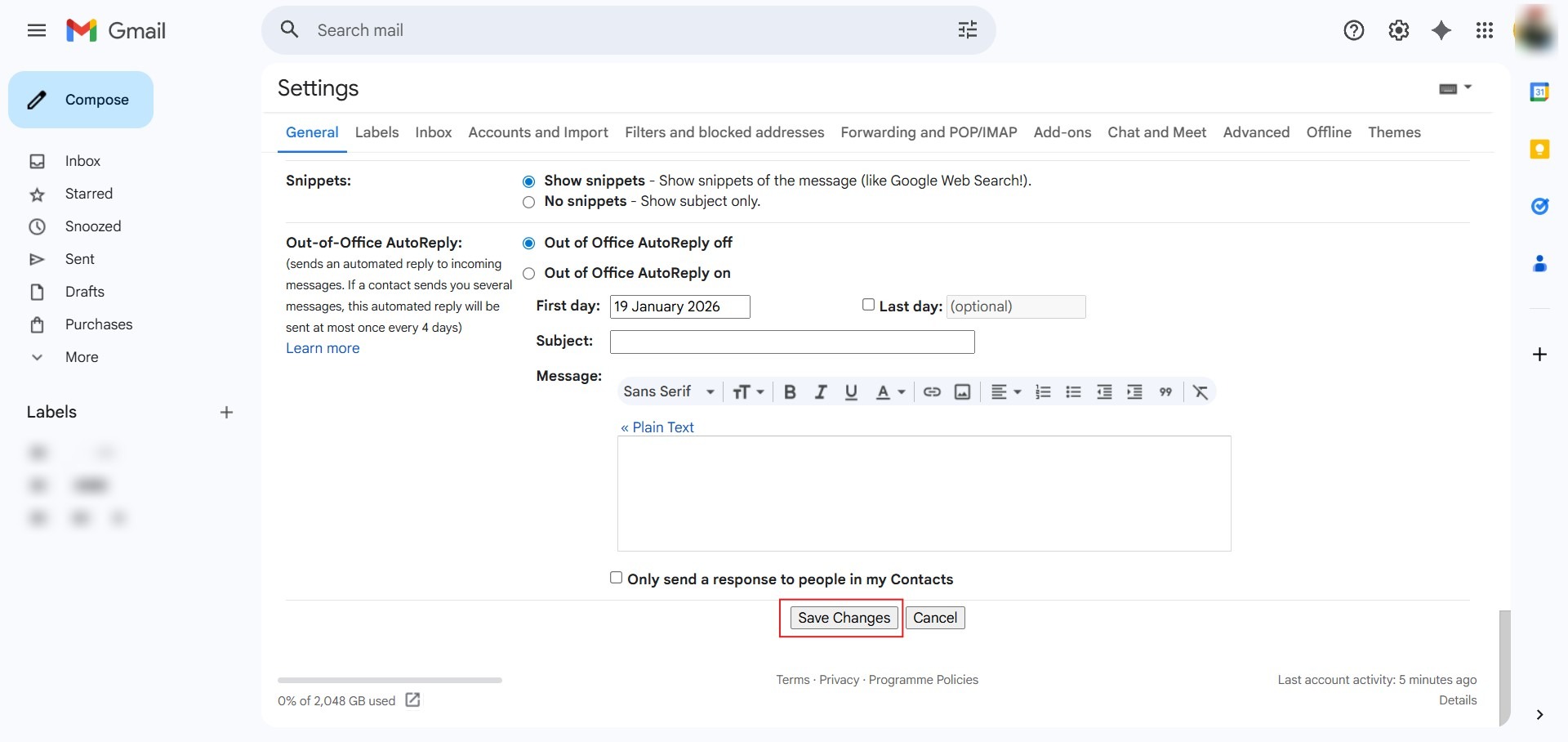The width and height of the screenshot is (1568, 742).
Task: Open the text color picker
Action: point(889,392)
